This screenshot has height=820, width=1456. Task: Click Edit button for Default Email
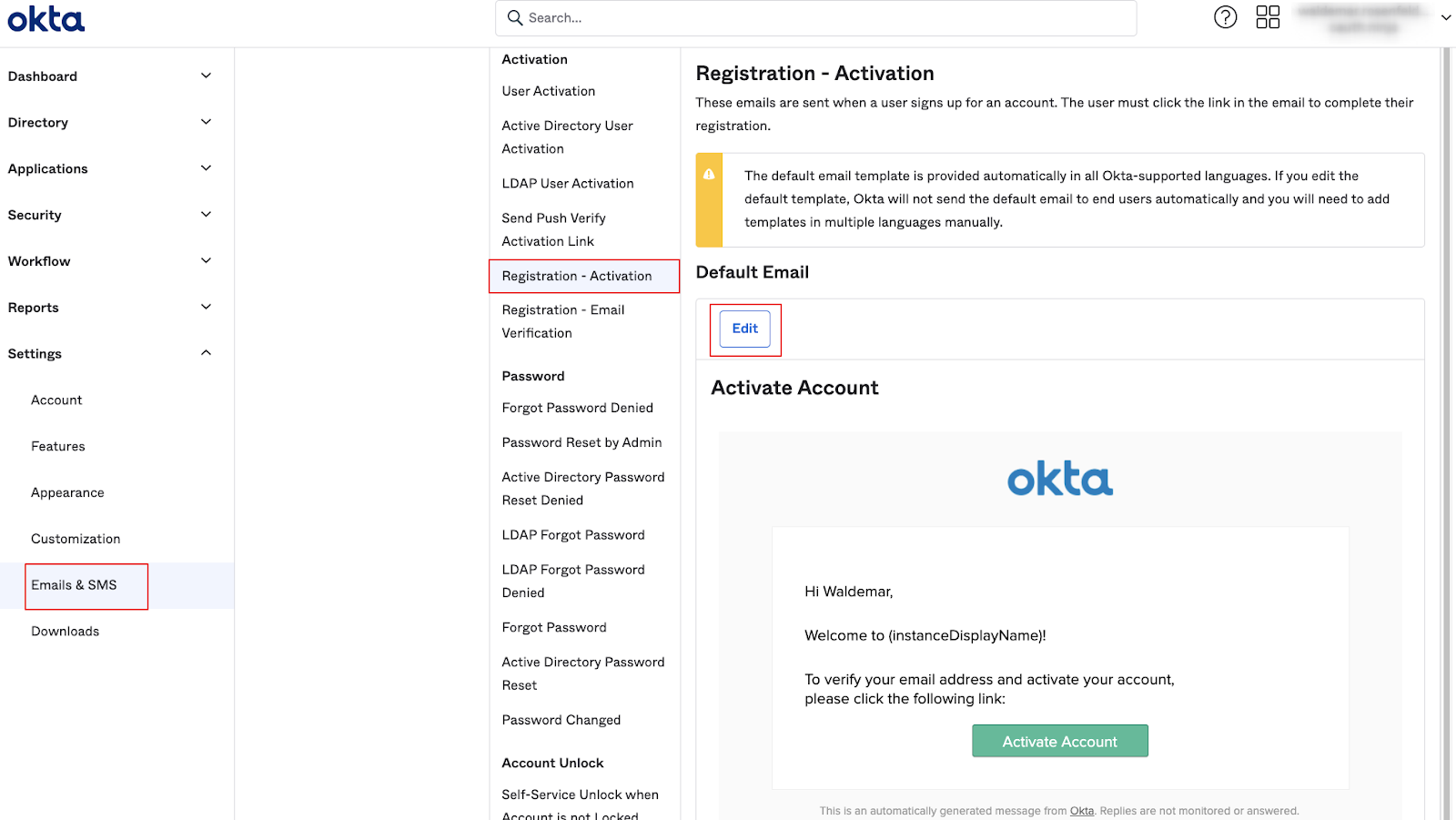[x=745, y=329]
